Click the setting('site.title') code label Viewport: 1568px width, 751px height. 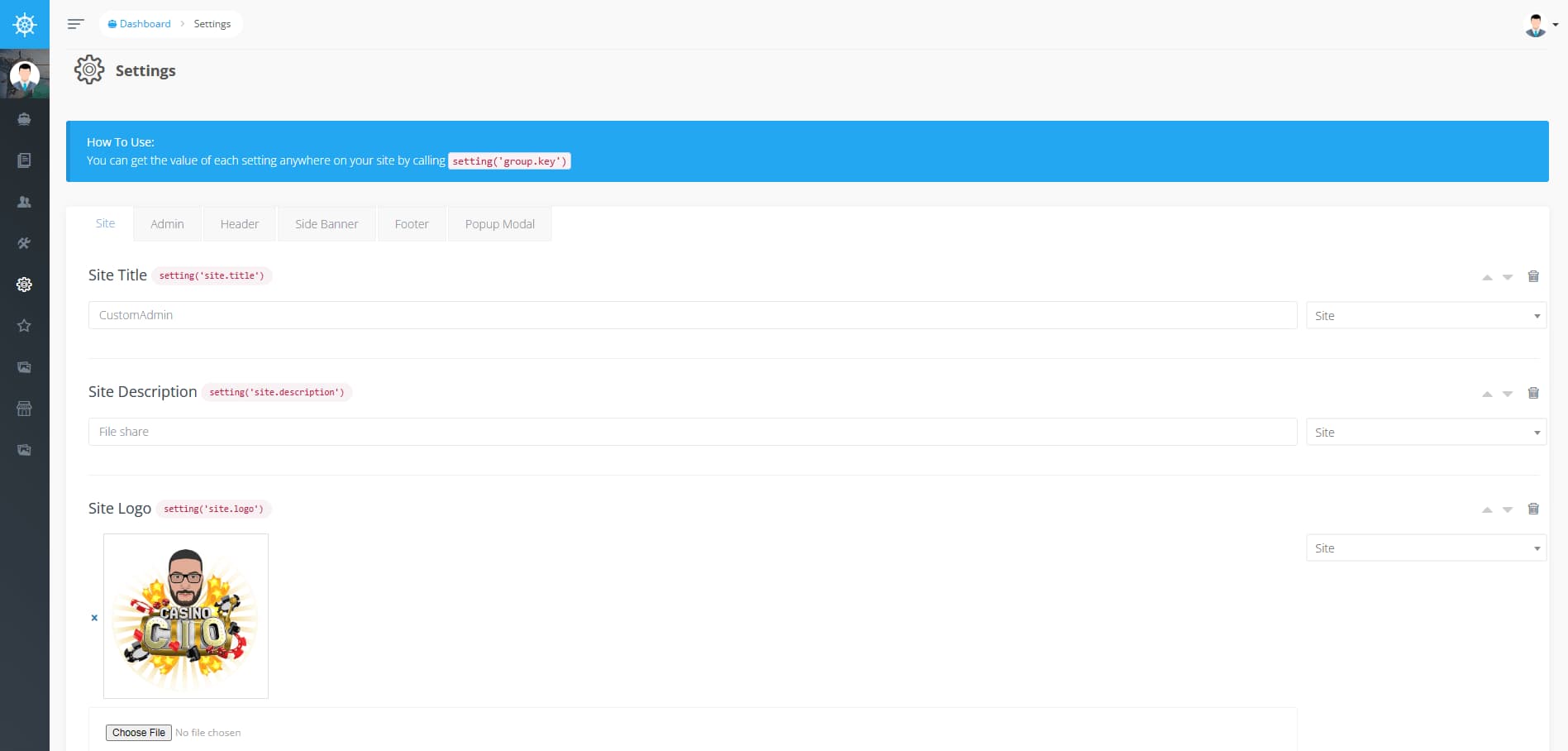tap(212, 275)
